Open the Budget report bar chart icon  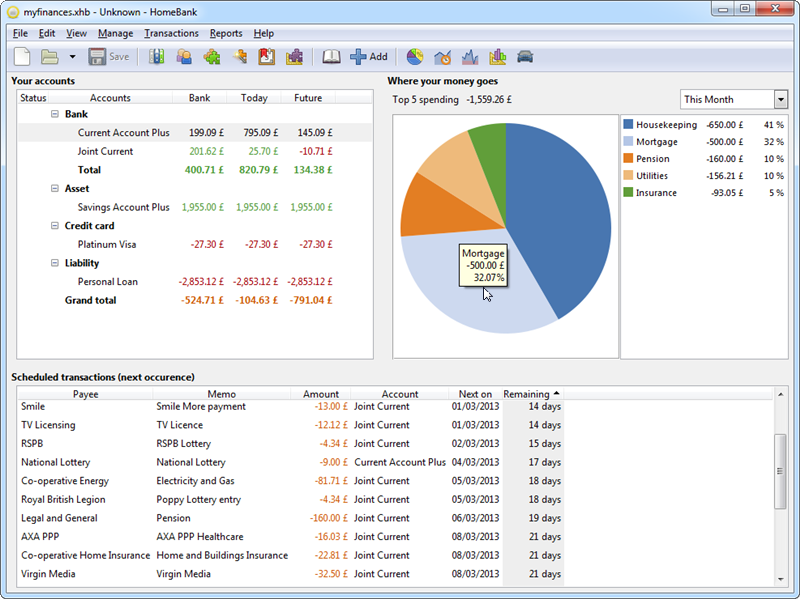pyautogui.click(x=497, y=57)
